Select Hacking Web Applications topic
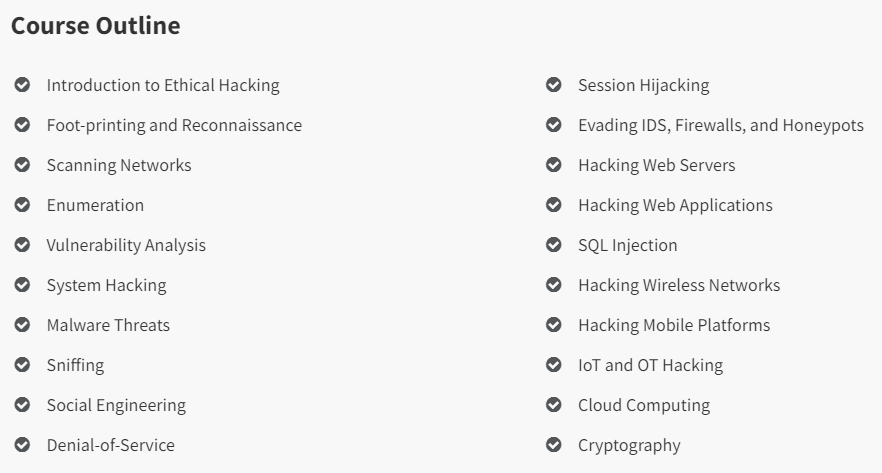Screen dimensions: 882x473 point(676,205)
